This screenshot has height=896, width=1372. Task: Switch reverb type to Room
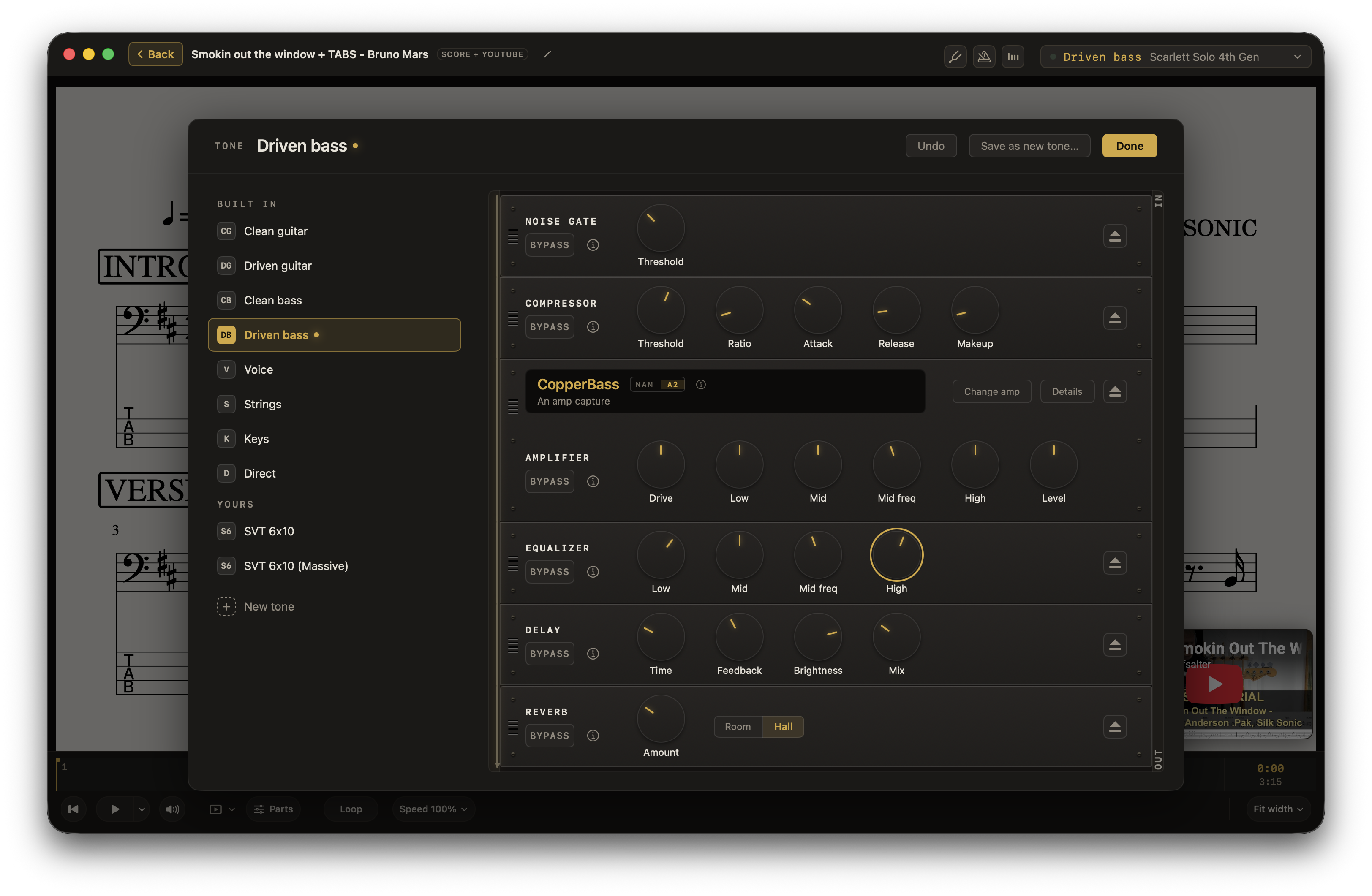point(738,727)
